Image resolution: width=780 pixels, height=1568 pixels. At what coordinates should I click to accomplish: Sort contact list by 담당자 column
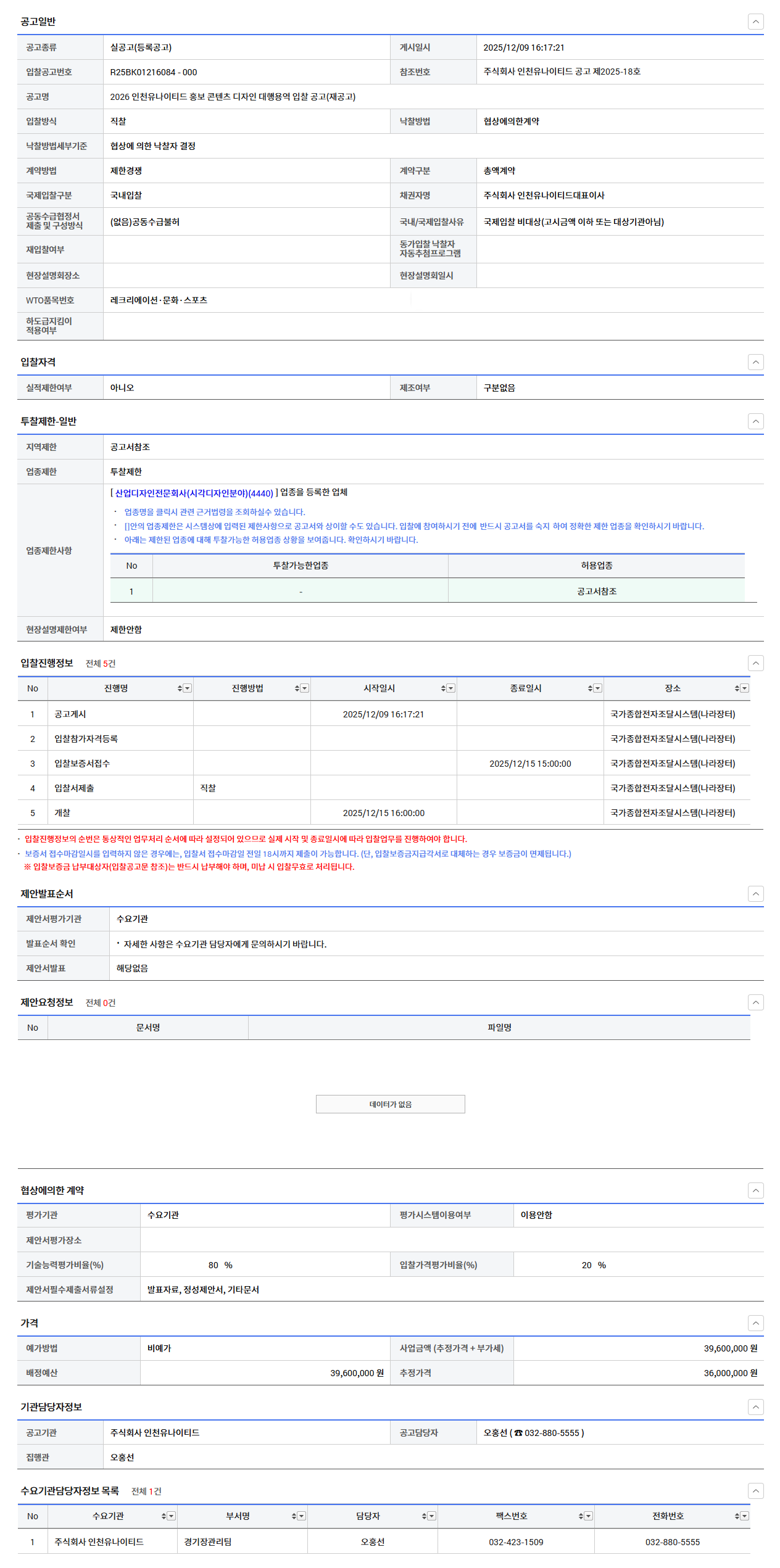[x=424, y=1516]
